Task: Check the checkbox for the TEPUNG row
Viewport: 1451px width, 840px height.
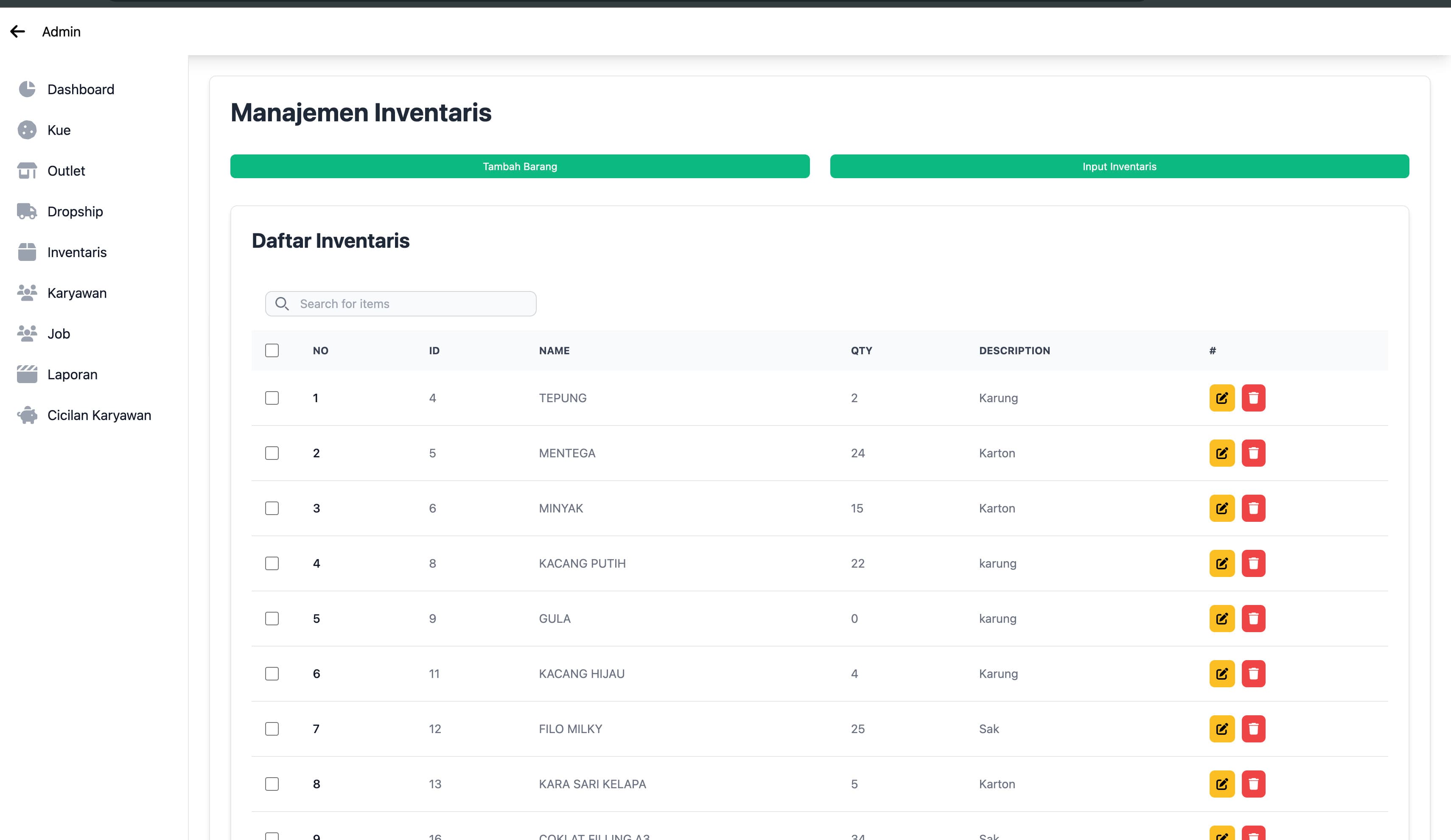Action: [x=272, y=398]
